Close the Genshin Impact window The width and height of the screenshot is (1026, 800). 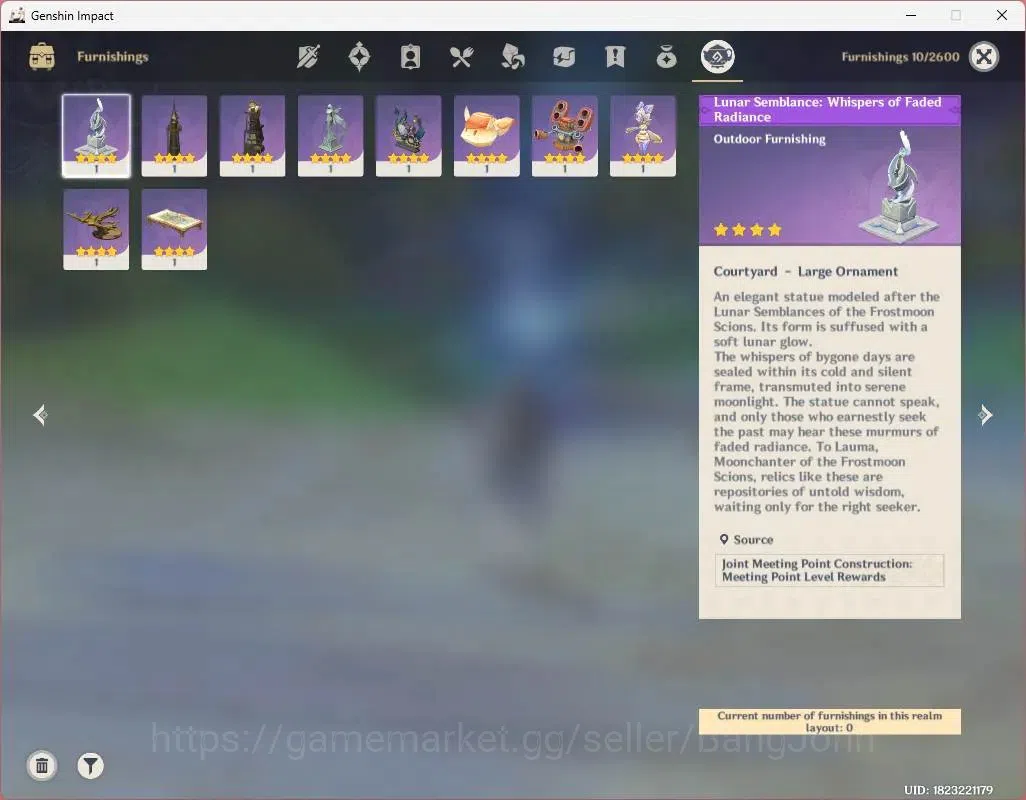point(1001,15)
